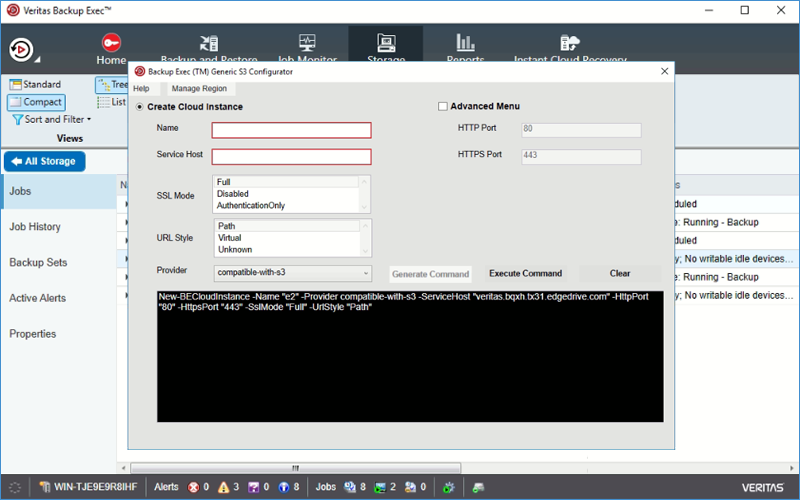This screenshot has width=800, height=500.
Task: Click the active jobs icon showing 2
Action: coord(380,487)
